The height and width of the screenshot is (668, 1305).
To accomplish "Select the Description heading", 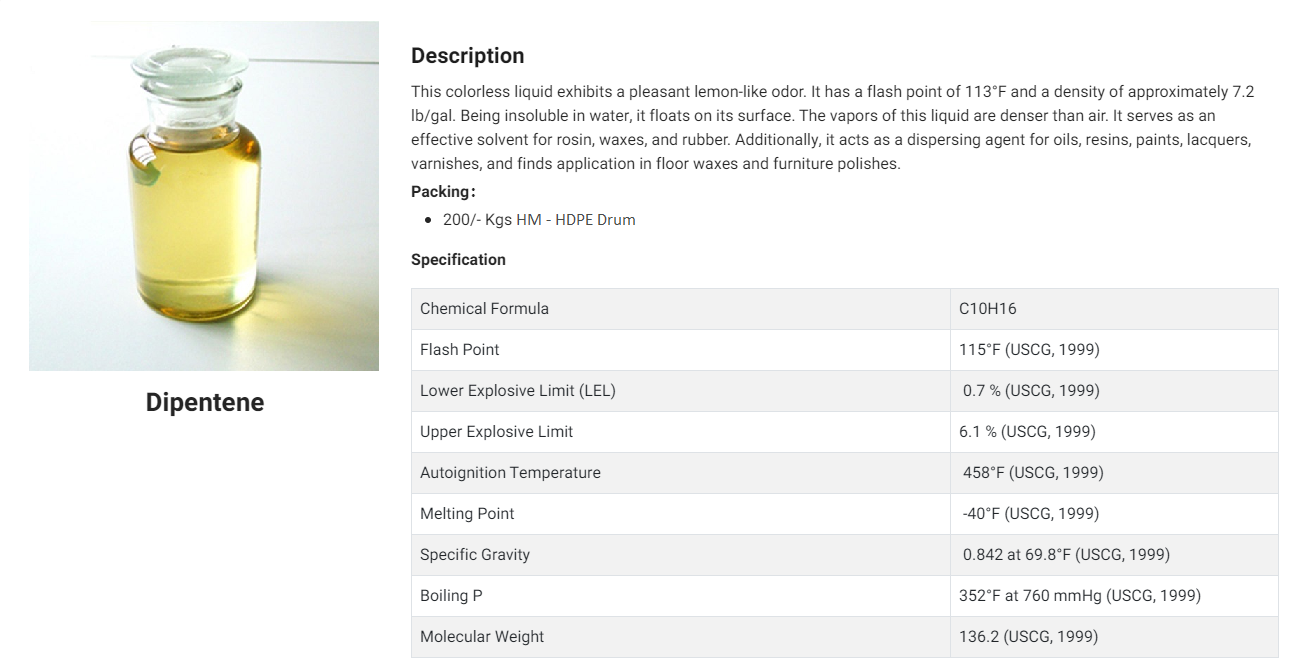I will (467, 56).
